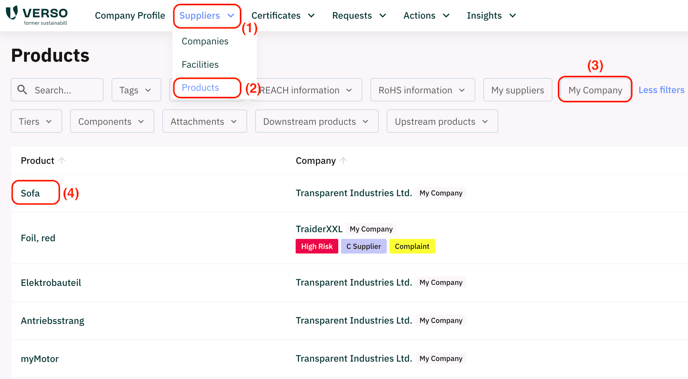Toggle the My suppliers filter

[x=517, y=90]
